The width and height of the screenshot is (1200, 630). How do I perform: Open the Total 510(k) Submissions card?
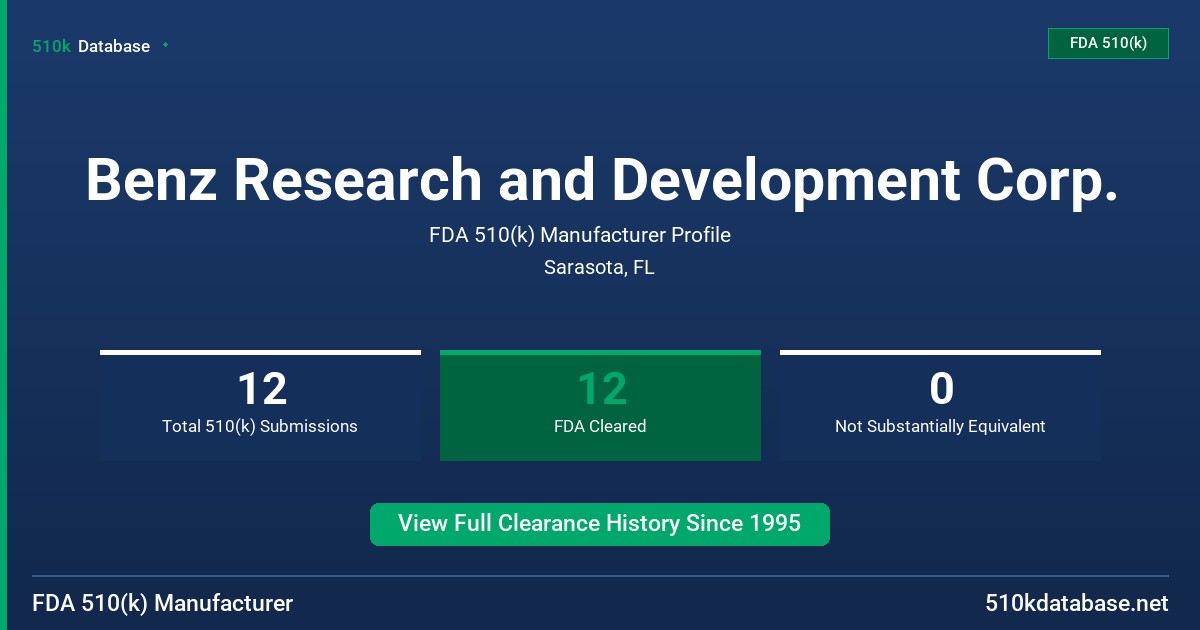[260, 405]
